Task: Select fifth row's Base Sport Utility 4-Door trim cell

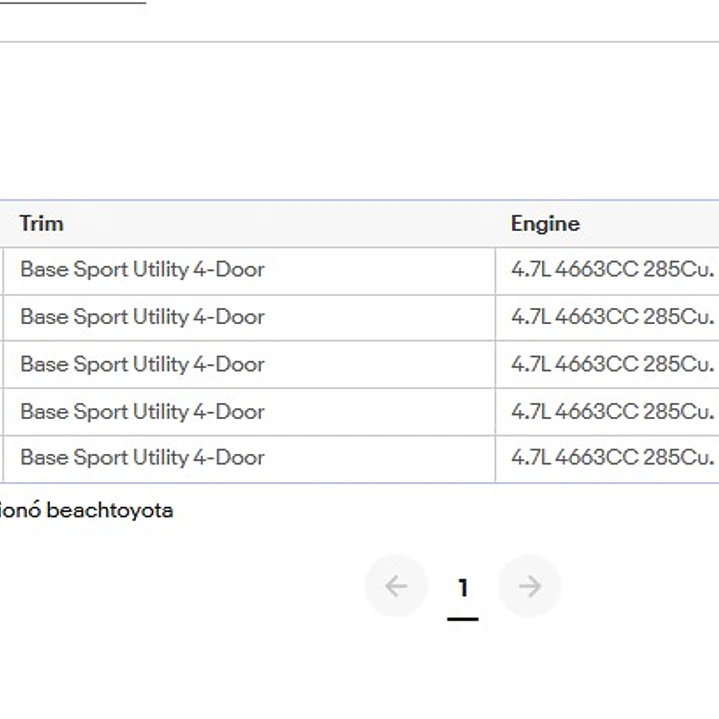Action: click(x=249, y=459)
